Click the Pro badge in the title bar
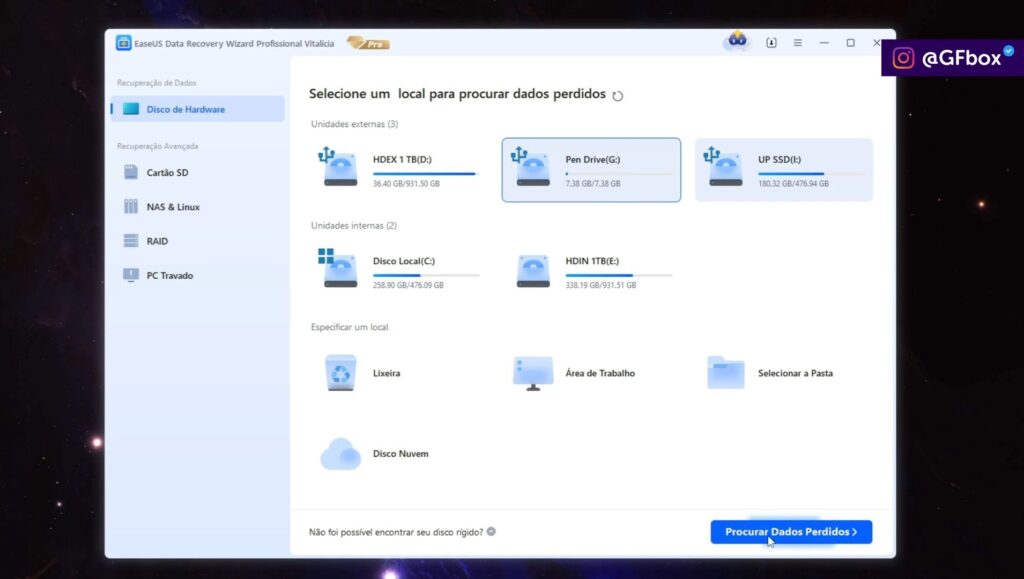 pyautogui.click(x=368, y=44)
